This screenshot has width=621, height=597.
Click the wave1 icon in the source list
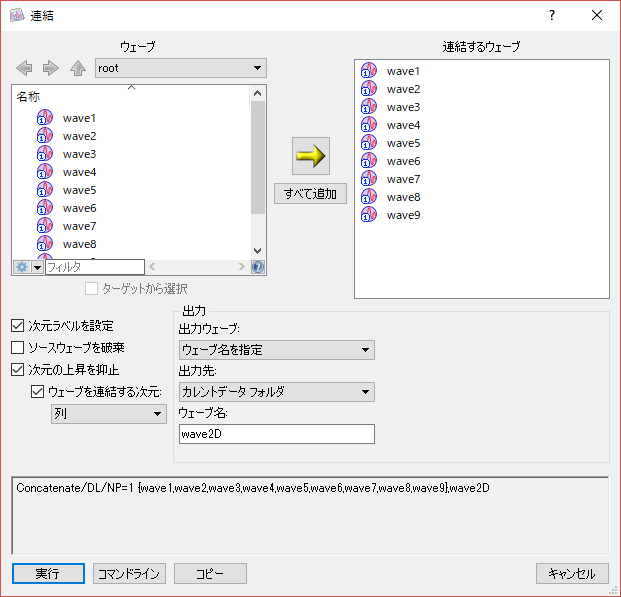[45, 118]
